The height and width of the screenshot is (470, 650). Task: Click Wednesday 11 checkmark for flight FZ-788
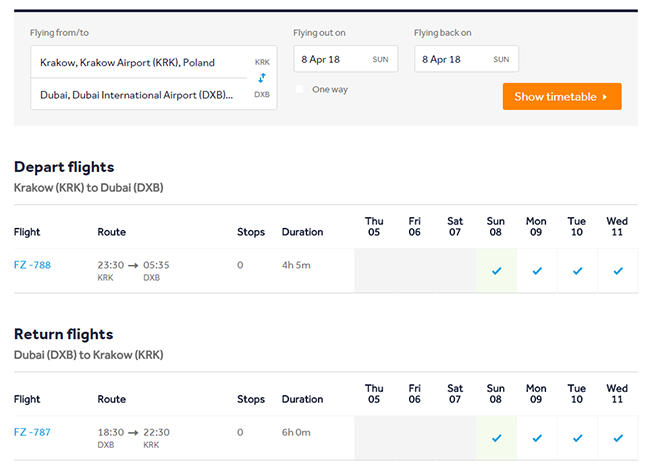(x=617, y=271)
